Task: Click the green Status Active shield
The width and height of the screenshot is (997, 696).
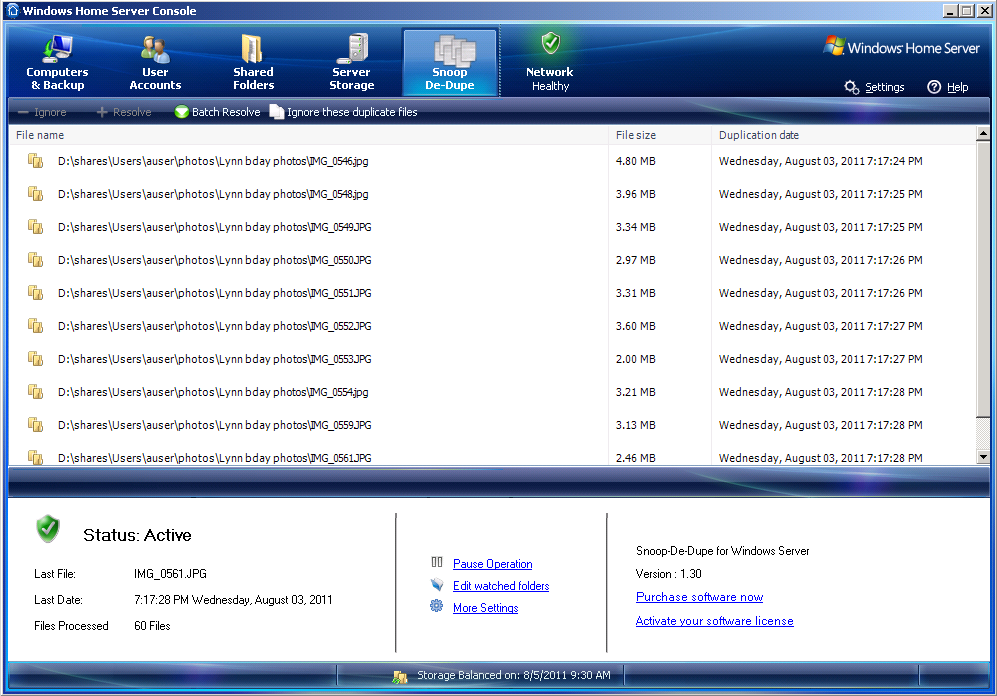Action: click(48, 528)
